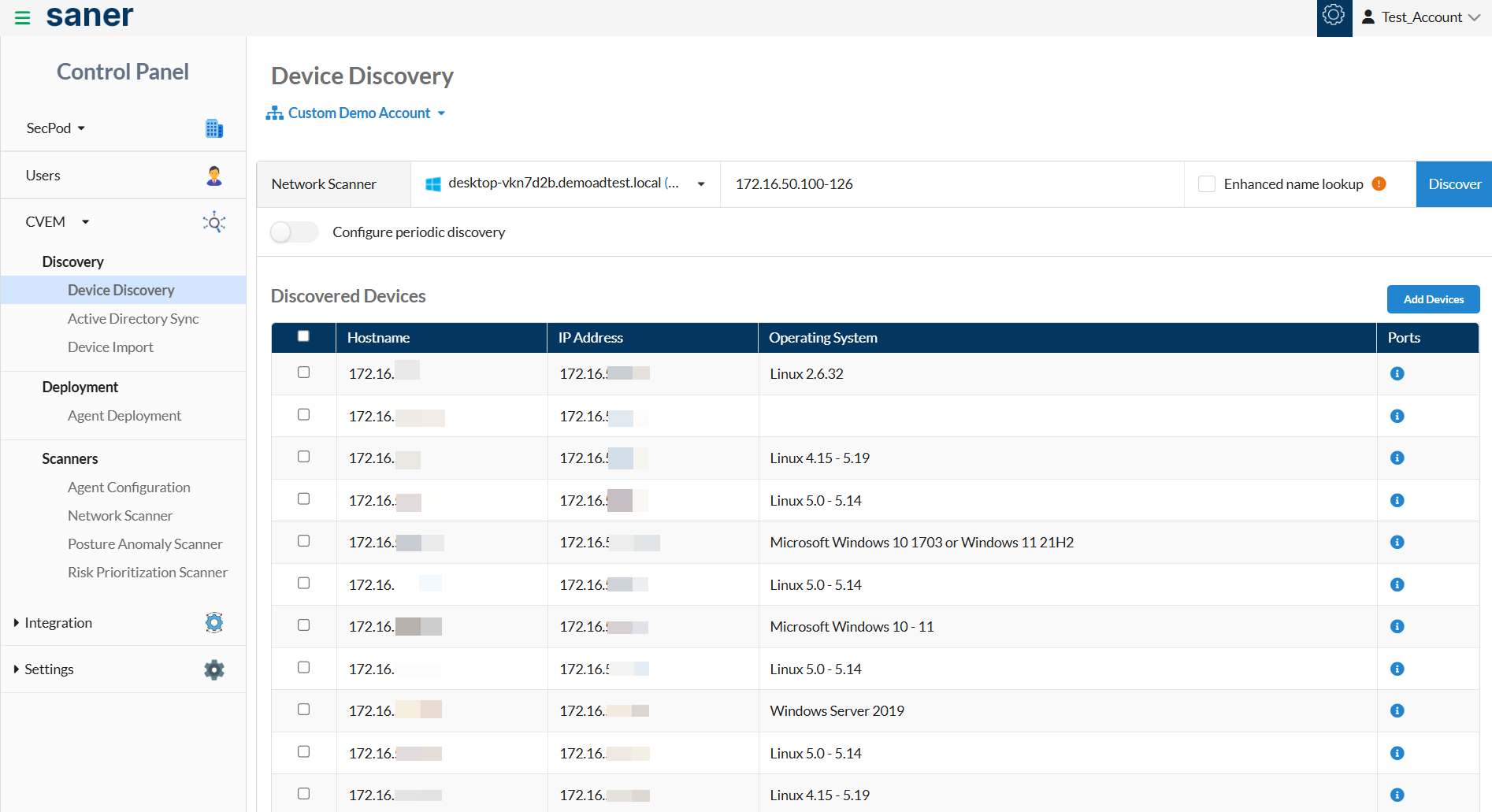Open the Test_Account user menu
The image size is (1492, 812).
pyautogui.click(x=1421, y=17)
